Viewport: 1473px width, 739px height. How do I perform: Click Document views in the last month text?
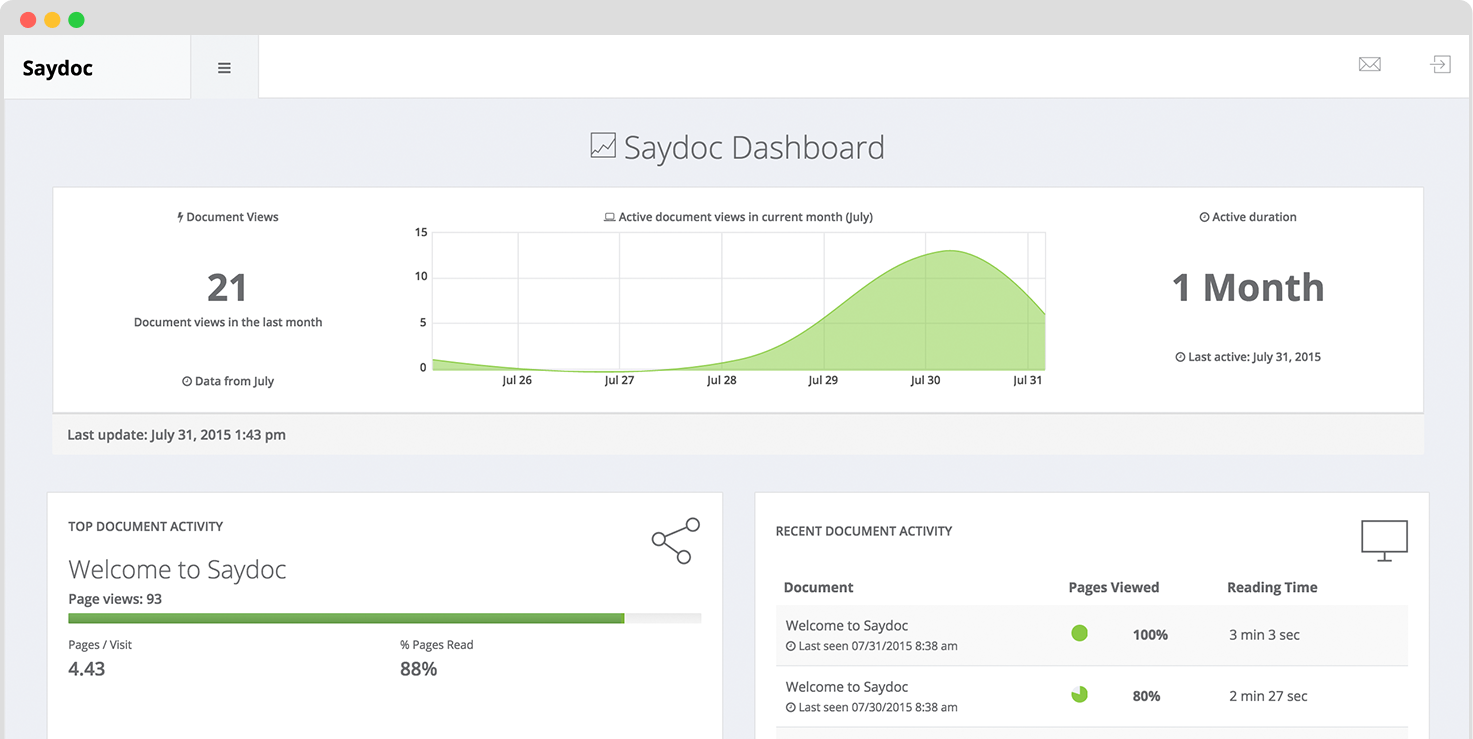[228, 322]
